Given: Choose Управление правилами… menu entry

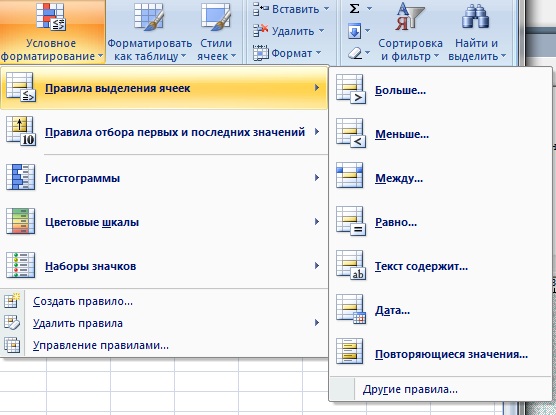Looking at the screenshot, I should pyautogui.click(x=164, y=345).
